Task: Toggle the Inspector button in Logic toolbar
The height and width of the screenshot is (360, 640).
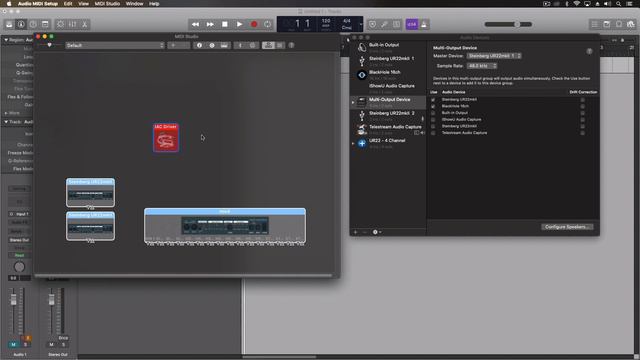Action: [21, 24]
